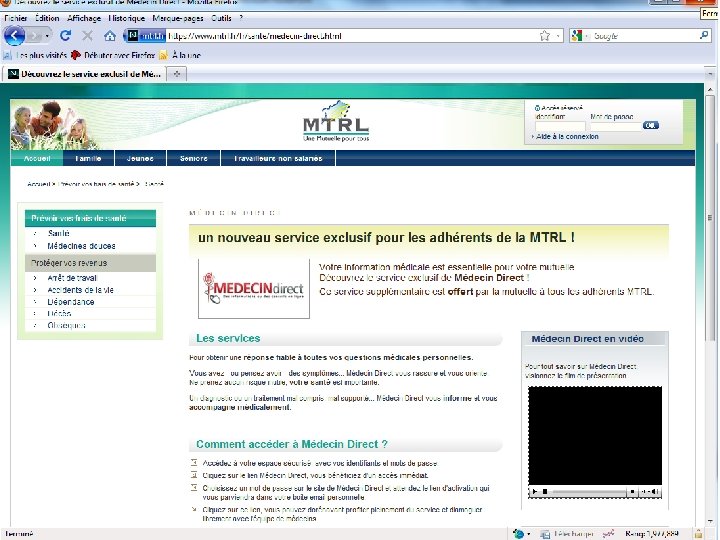Viewport: 720px width, 540px height.
Task: Click the MEDECINdirect logo image
Action: (x=254, y=288)
